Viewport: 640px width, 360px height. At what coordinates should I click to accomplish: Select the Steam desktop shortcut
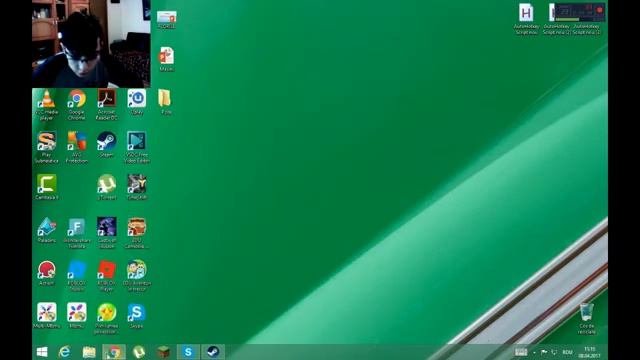[107, 144]
